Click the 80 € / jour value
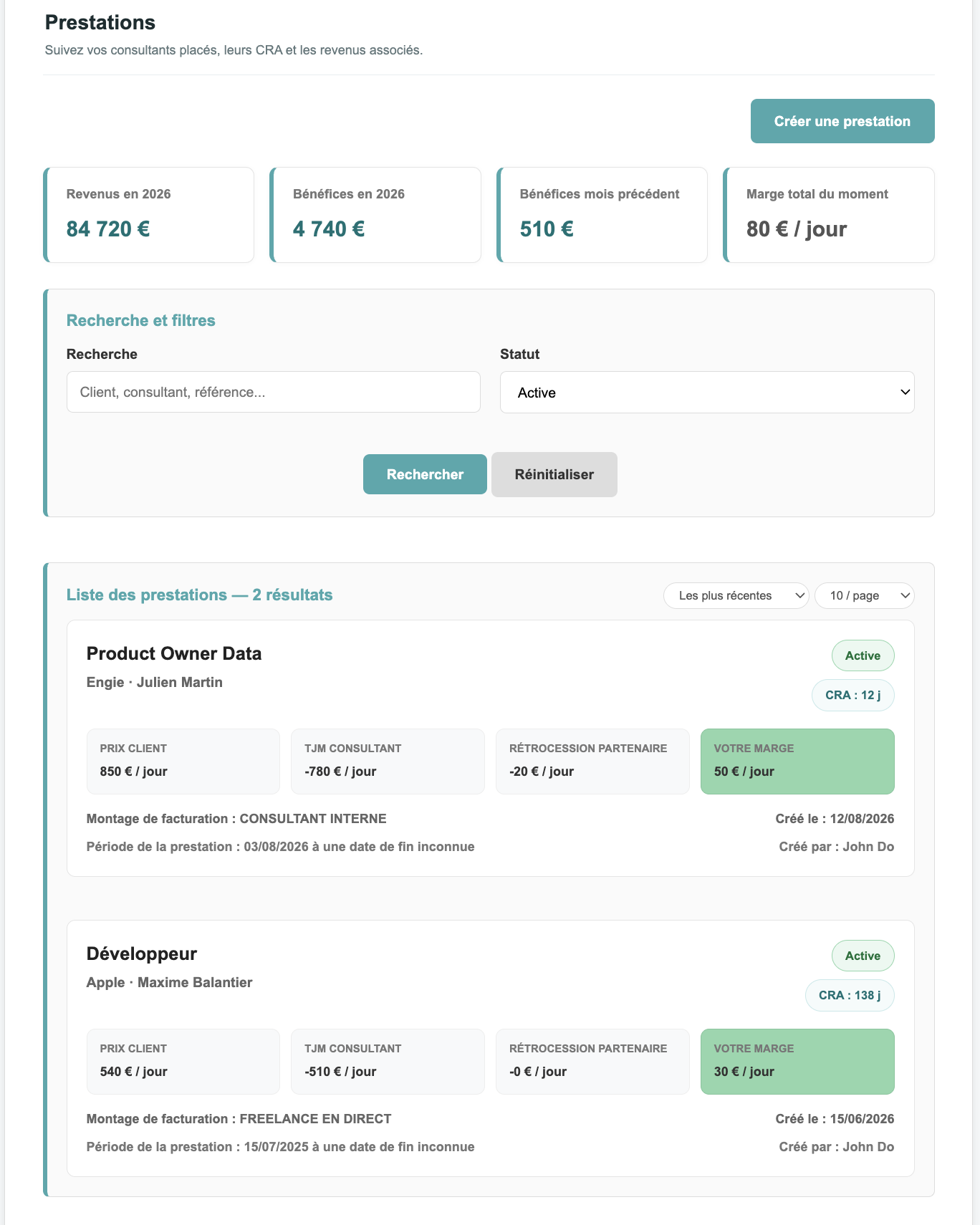The width and height of the screenshot is (980, 1225). coord(797,229)
